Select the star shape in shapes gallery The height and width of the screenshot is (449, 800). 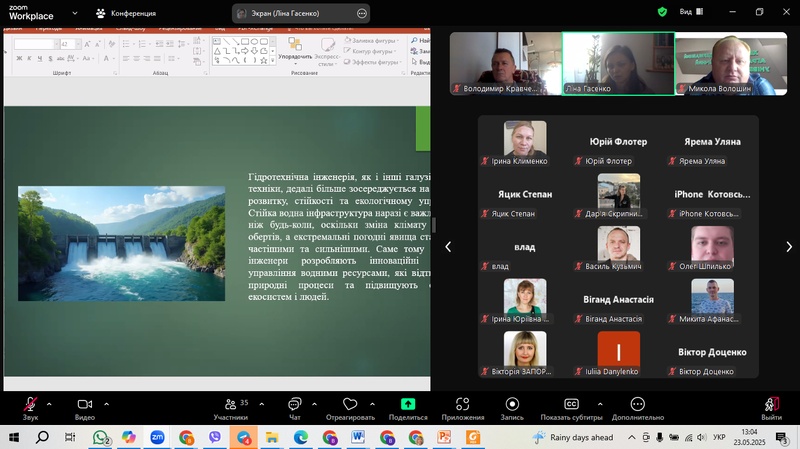[264, 60]
